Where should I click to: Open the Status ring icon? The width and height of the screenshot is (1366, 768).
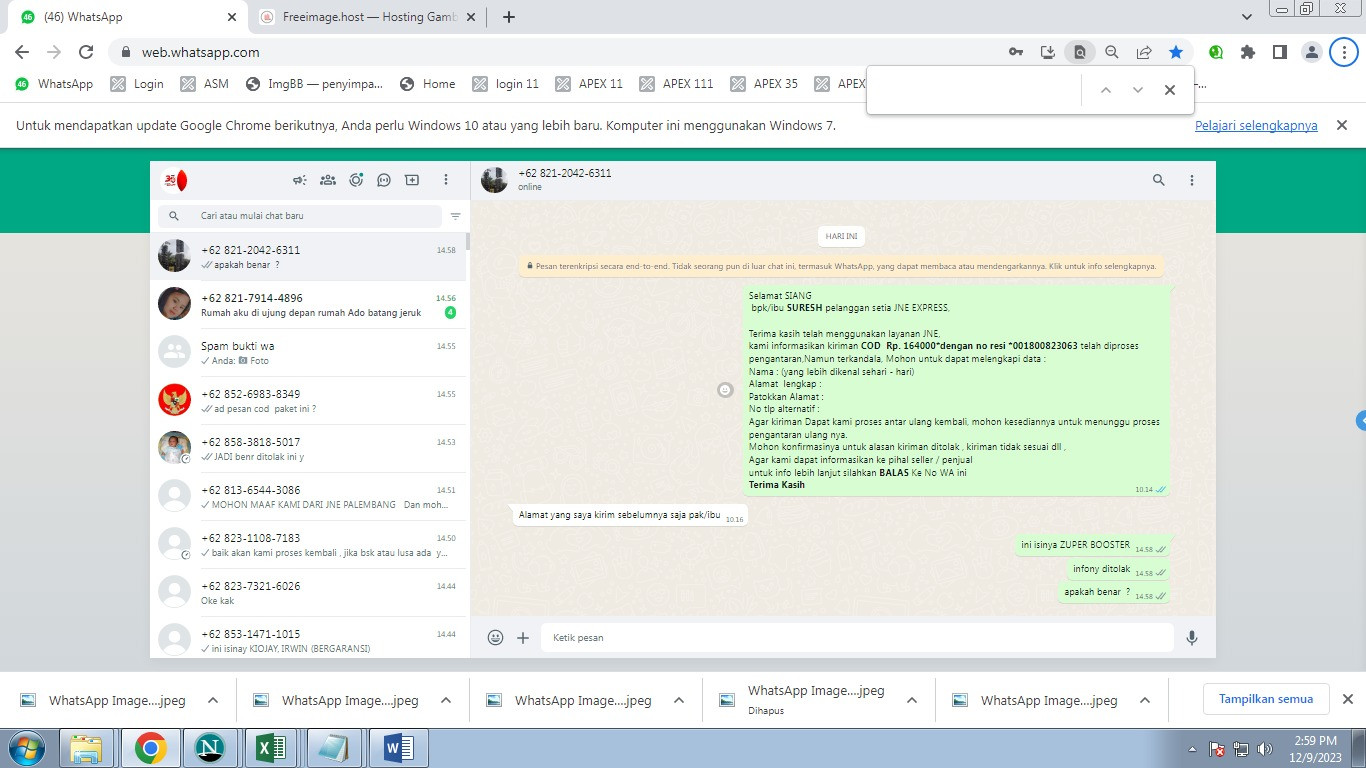pyautogui.click(x=356, y=180)
